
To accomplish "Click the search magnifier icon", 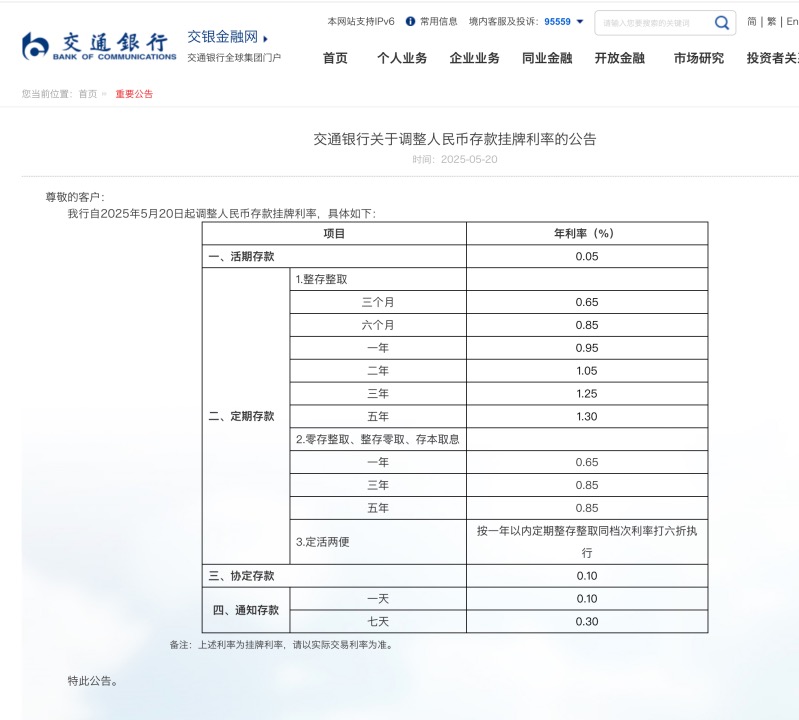I will point(722,22).
